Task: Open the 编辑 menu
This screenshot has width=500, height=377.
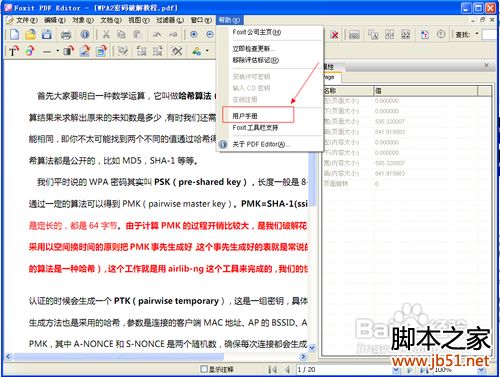Action: pyautogui.click(x=55, y=20)
